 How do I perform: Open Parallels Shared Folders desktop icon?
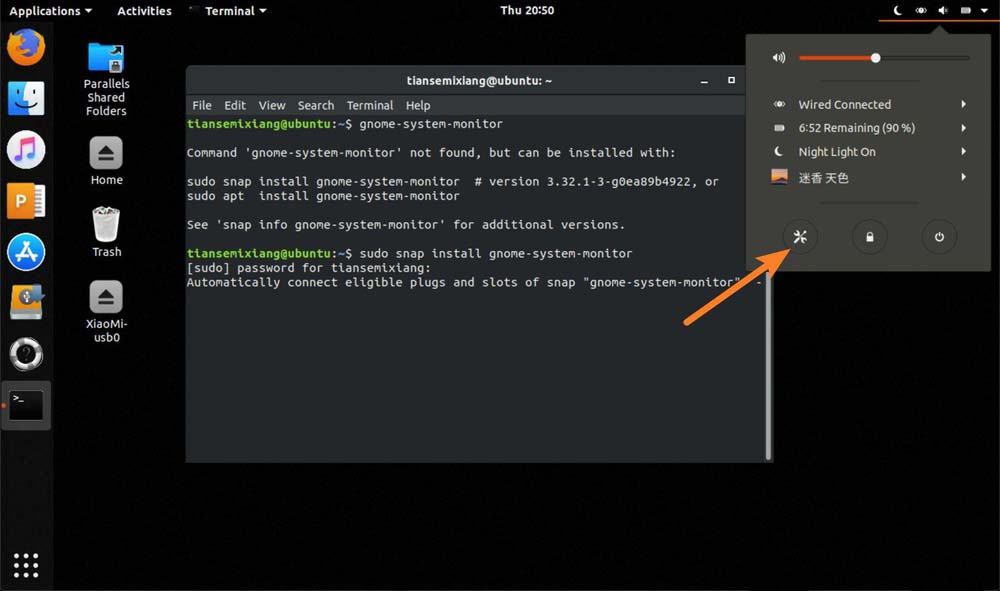pyautogui.click(x=106, y=80)
